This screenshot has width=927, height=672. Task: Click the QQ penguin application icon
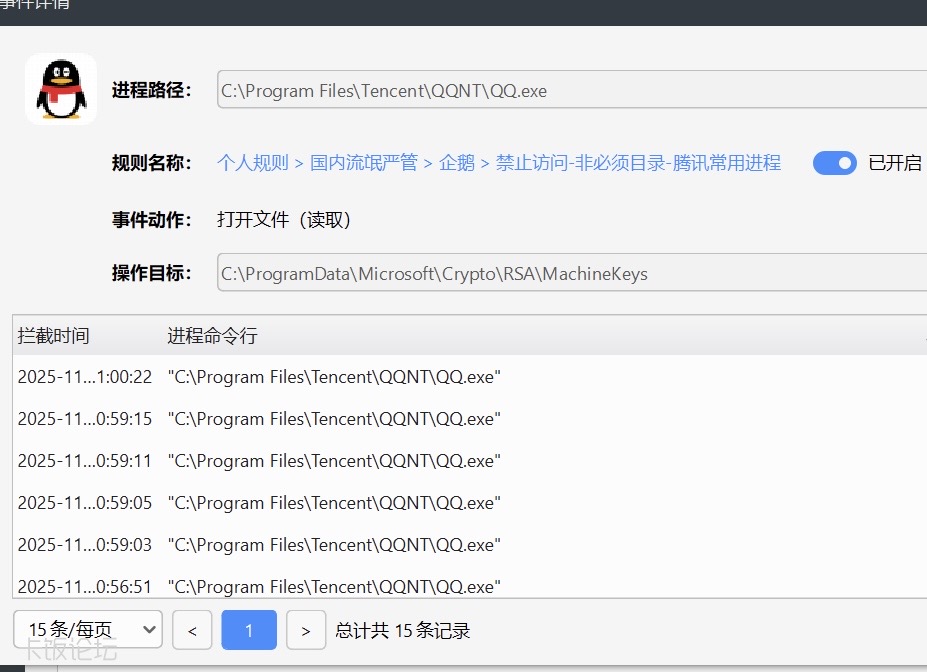pyautogui.click(x=61, y=89)
